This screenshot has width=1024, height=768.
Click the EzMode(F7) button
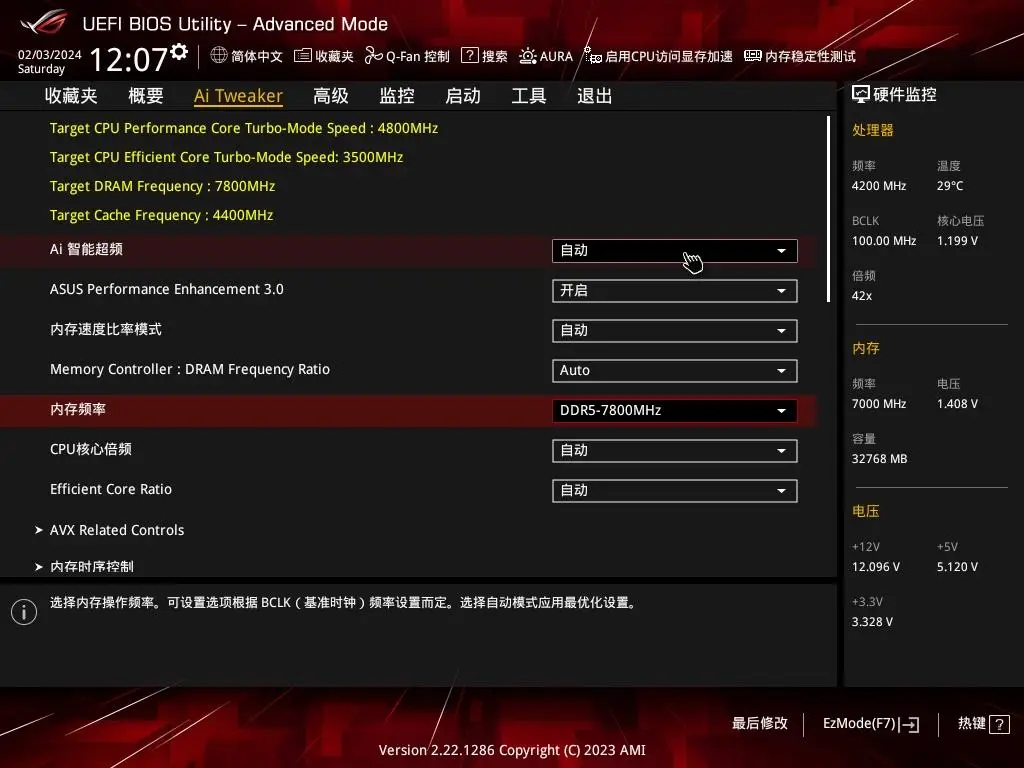[870, 724]
